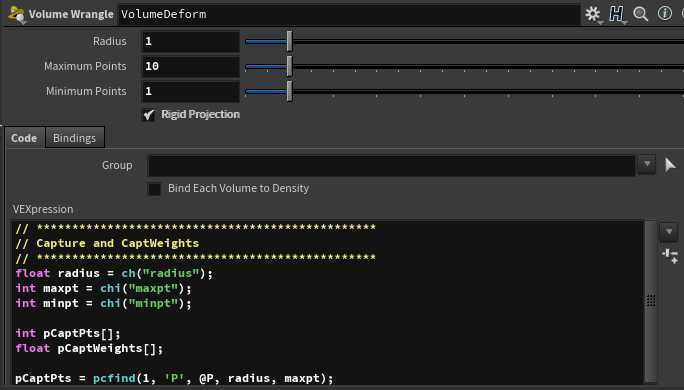Click the Volume Wrangle node icon
Image resolution: width=684 pixels, height=390 pixels.
click(16, 14)
